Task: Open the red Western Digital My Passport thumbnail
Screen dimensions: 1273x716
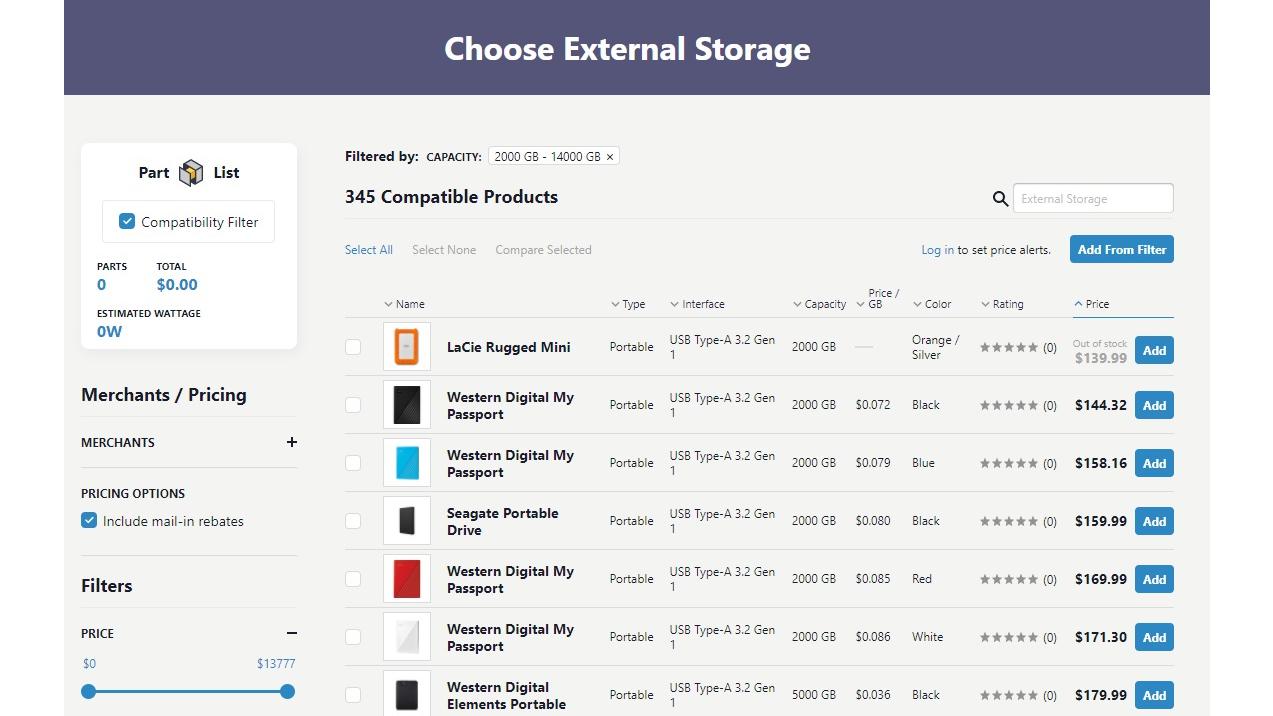Action: pyautogui.click(x=407, y=579)
